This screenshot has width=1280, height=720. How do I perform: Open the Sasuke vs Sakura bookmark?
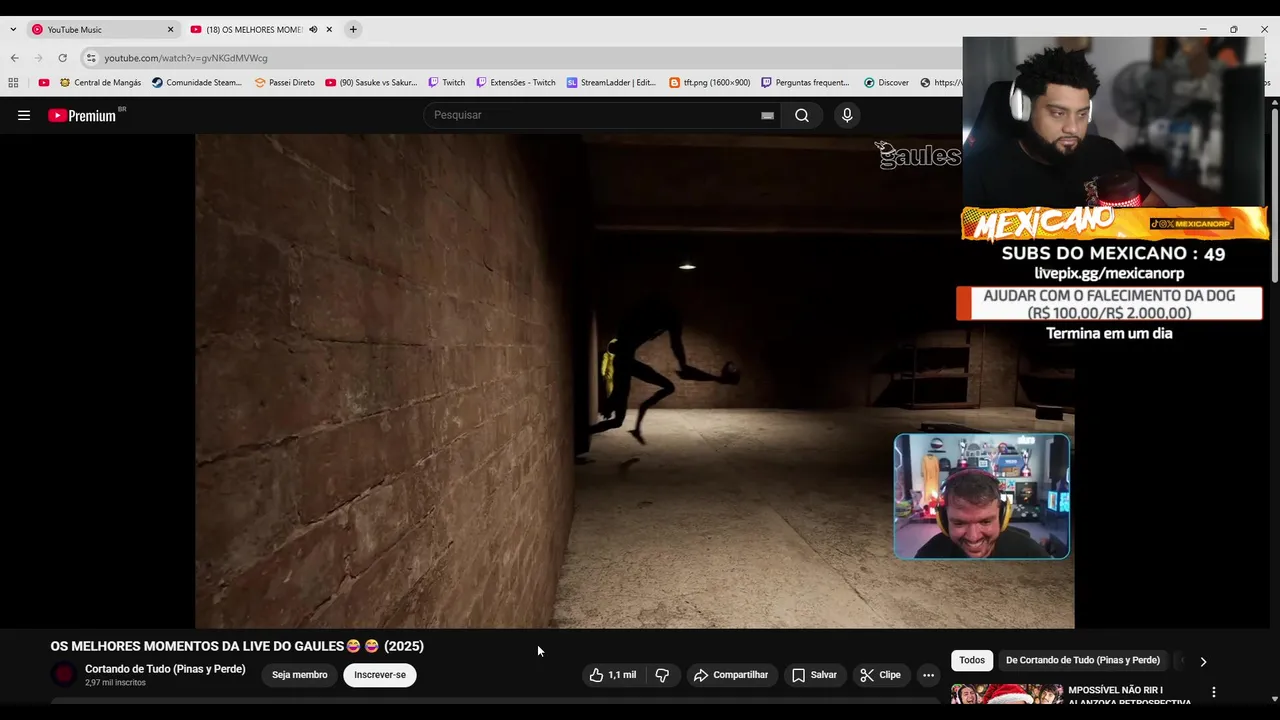371,83
